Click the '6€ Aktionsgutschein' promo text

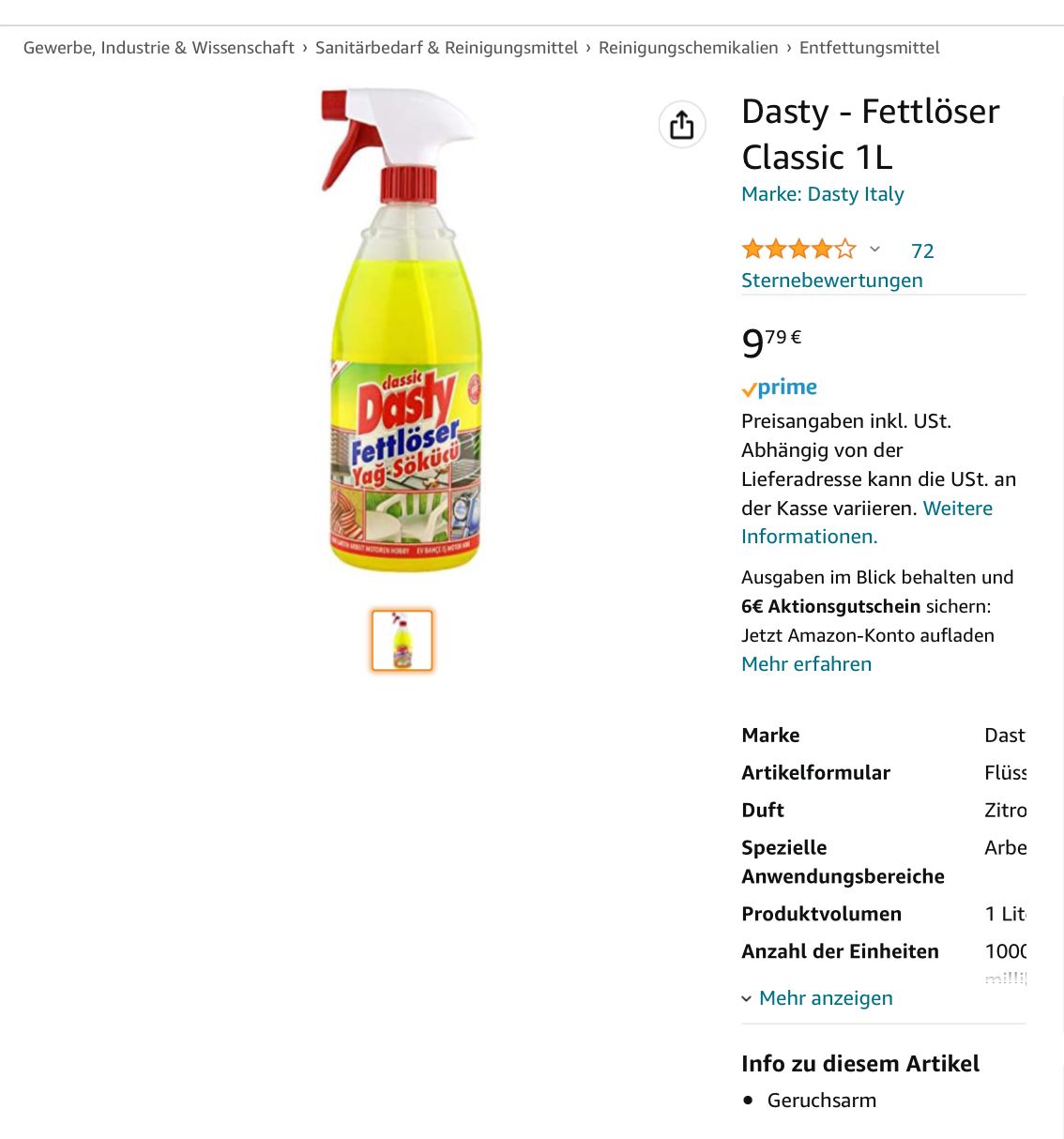tap(830, 607)
